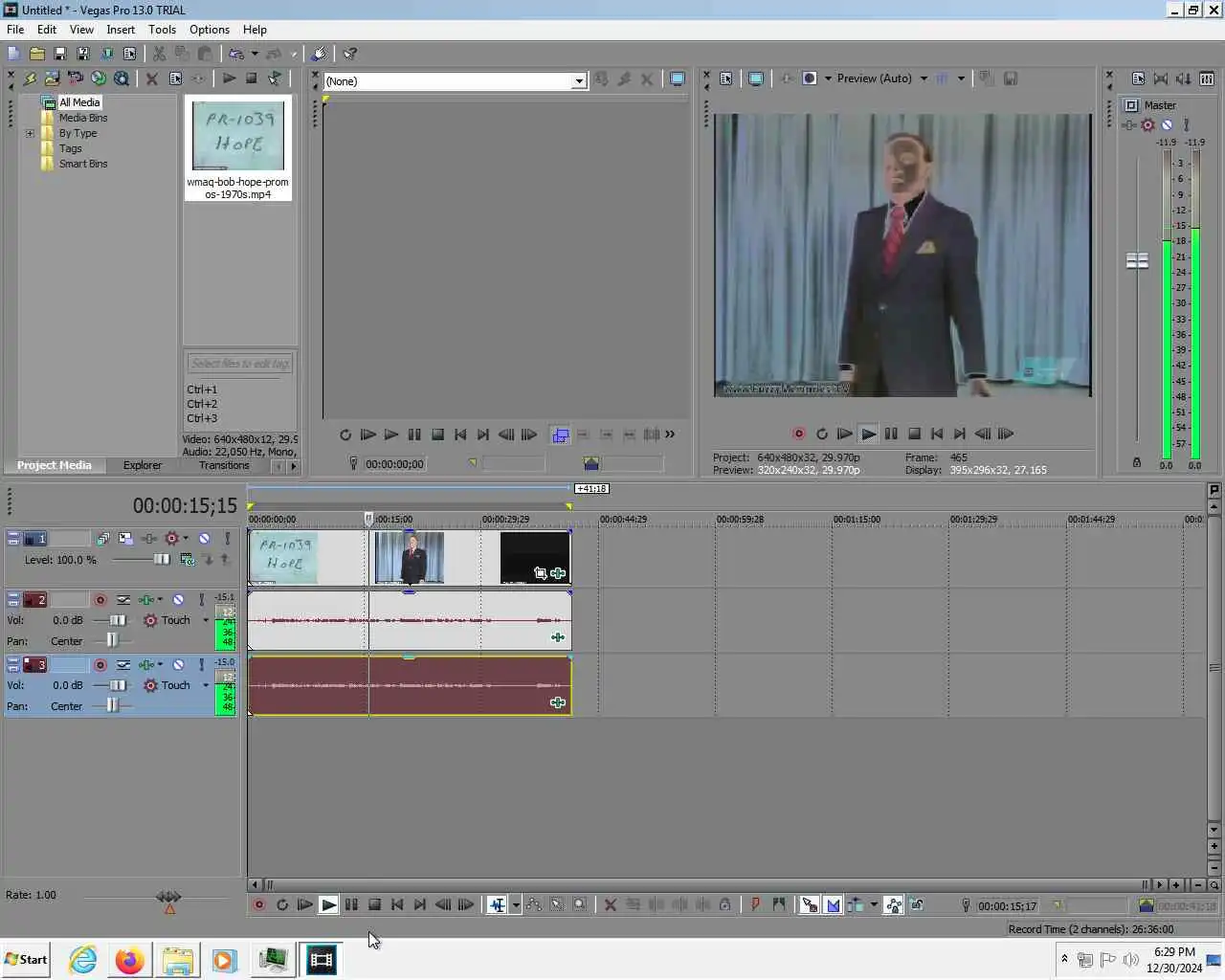Toggle Solo on video track 1
1225x980 pixels.
(228, 539)
